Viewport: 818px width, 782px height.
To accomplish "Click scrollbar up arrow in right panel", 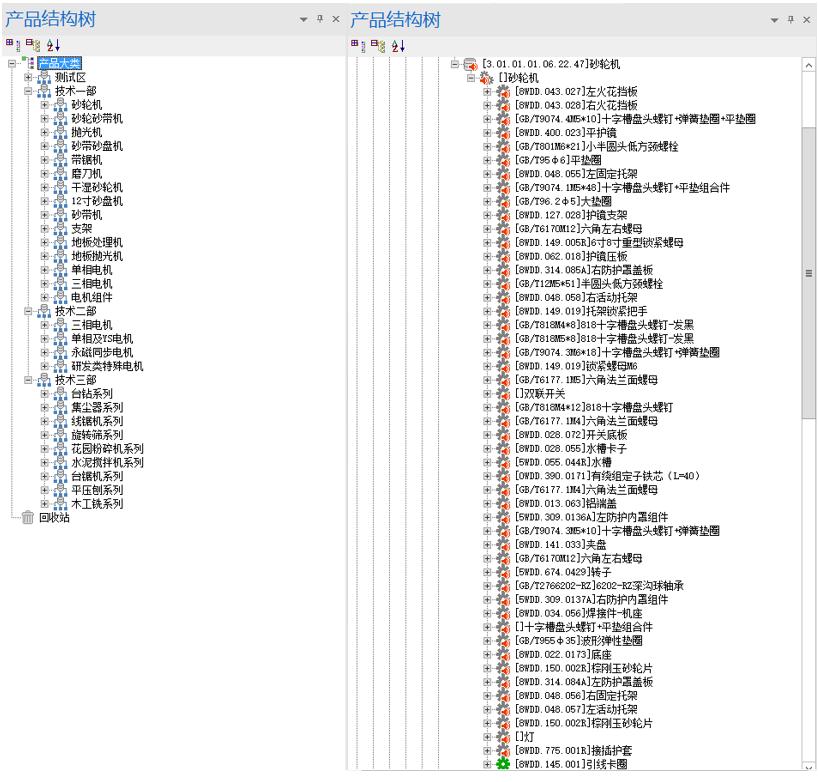I will 808,65.
